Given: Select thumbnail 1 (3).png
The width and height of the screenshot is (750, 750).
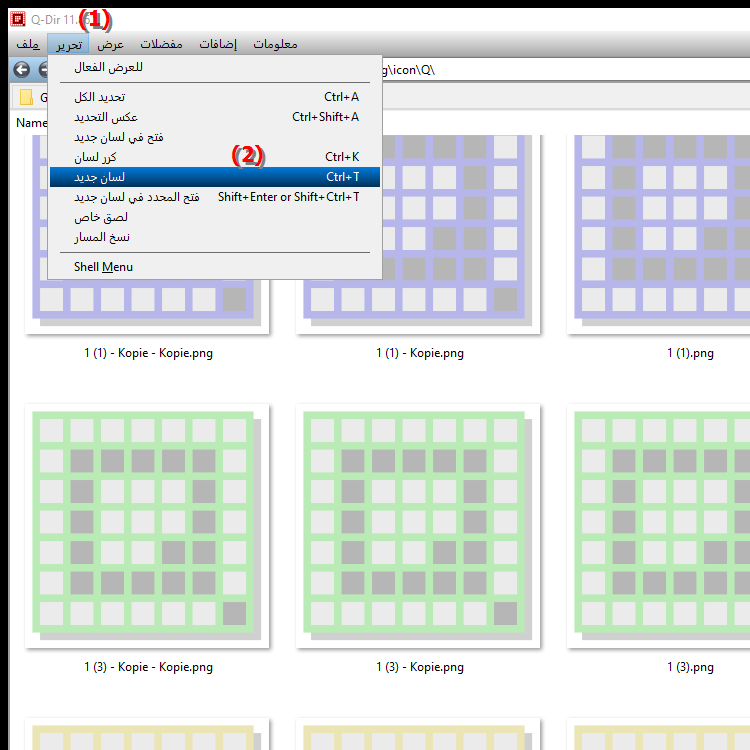Looking at the screenshot, I should tap(659, 526).
